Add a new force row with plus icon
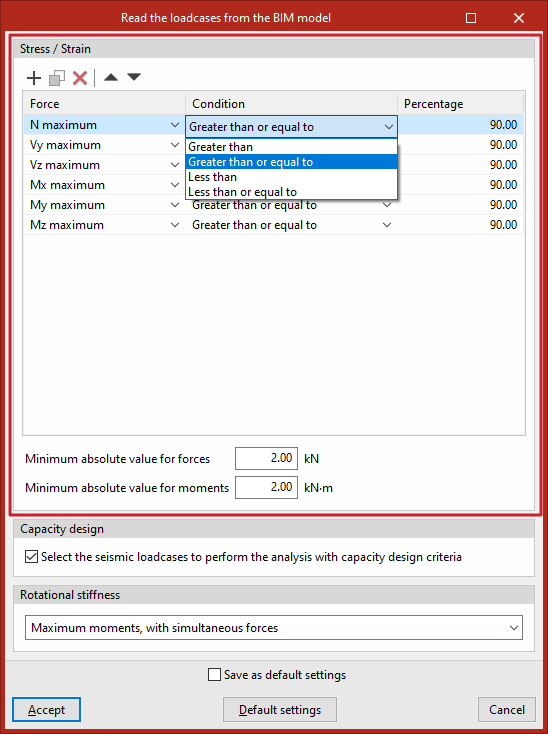The image size is (548, 734). [34, 78]
